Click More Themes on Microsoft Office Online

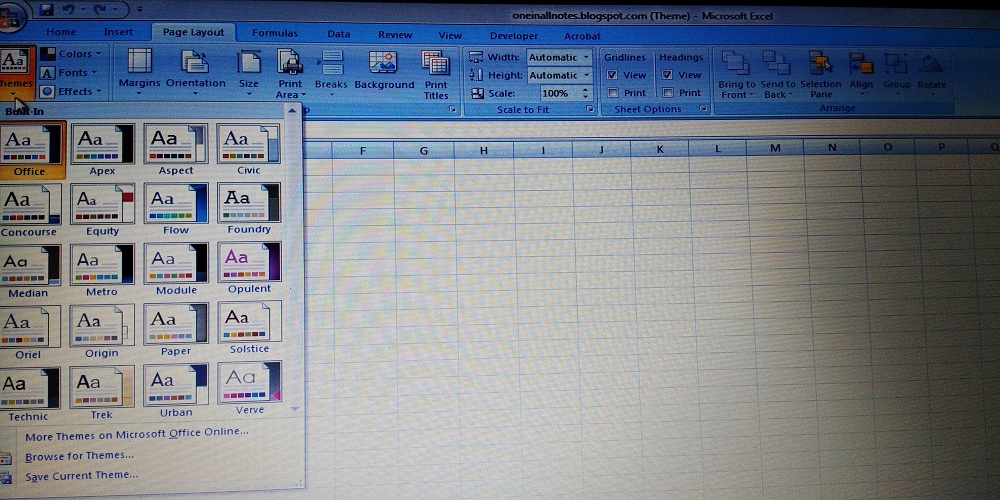(x=137, y=432)
